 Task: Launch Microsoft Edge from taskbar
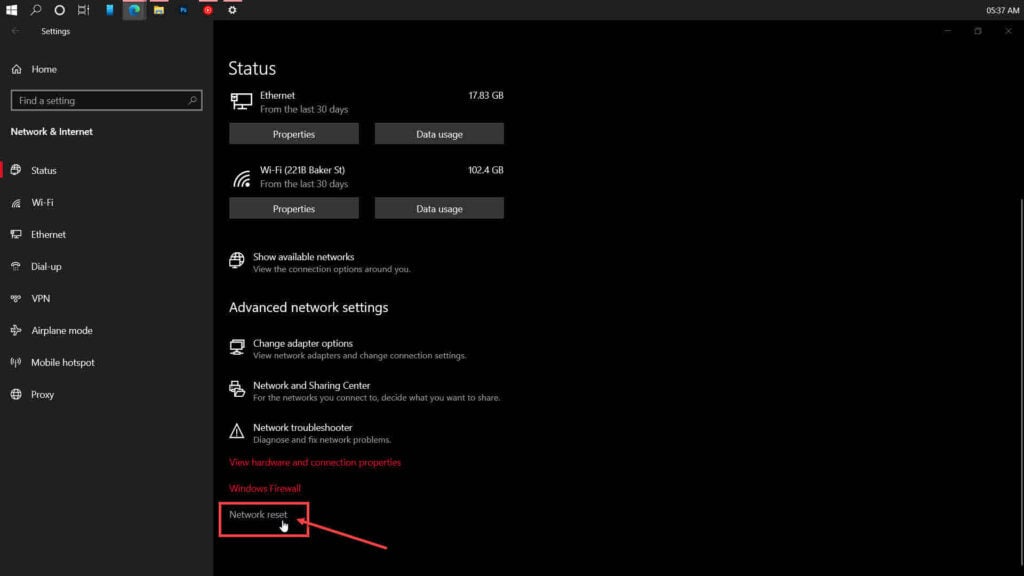[134, 10]
